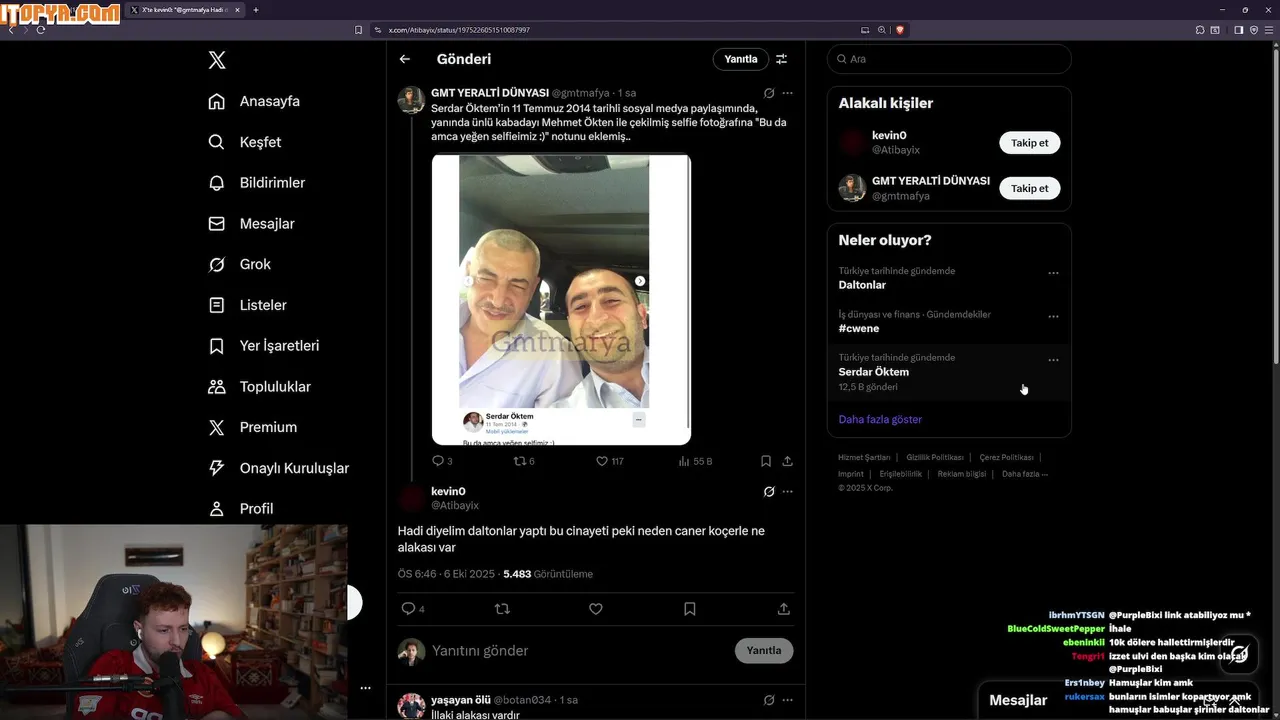1280x720 pixels.
Task: Click Daha fazla göster link
Action: 880,419
